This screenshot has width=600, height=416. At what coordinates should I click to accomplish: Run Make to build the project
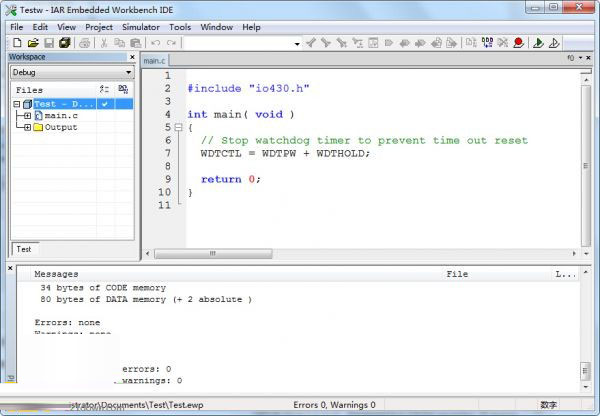coord(487,43)
